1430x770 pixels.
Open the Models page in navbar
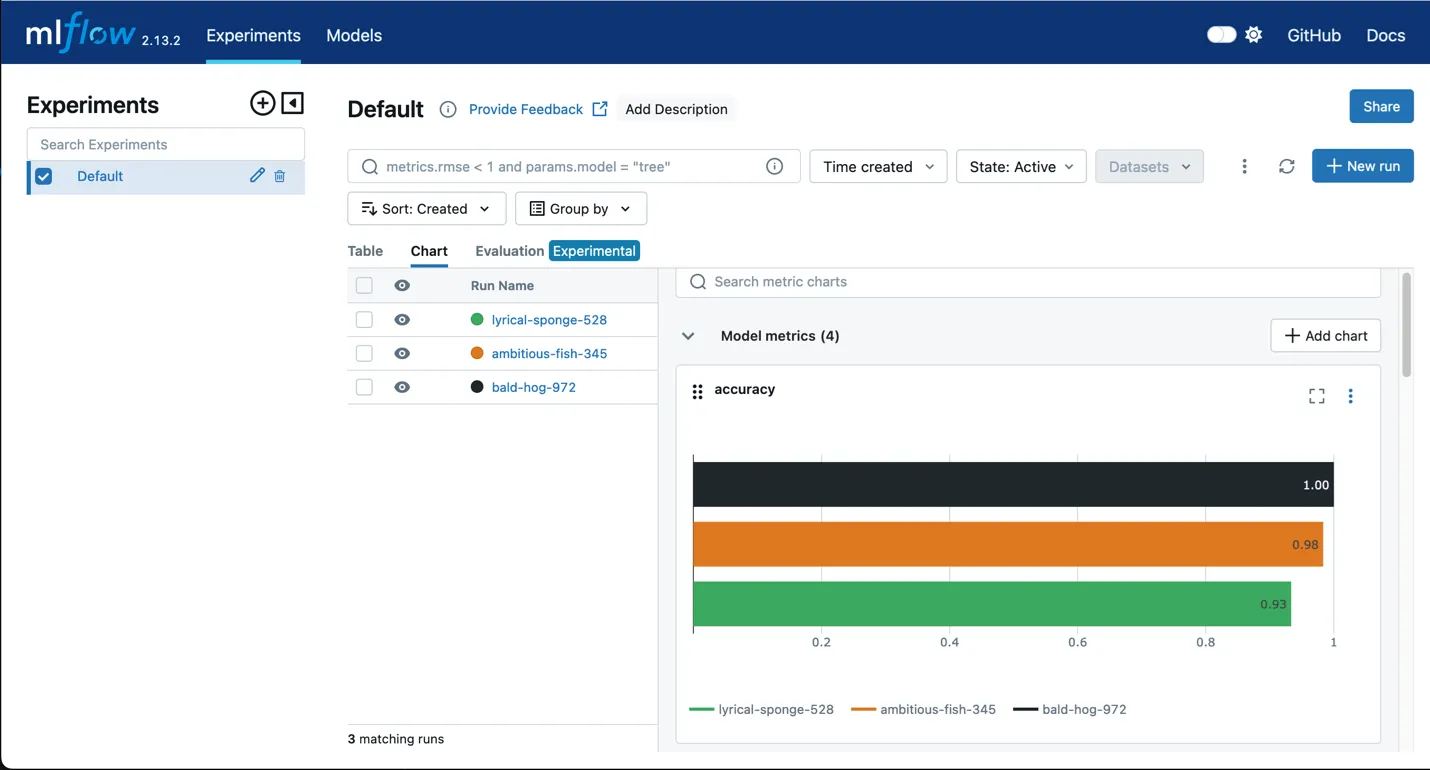354,35
